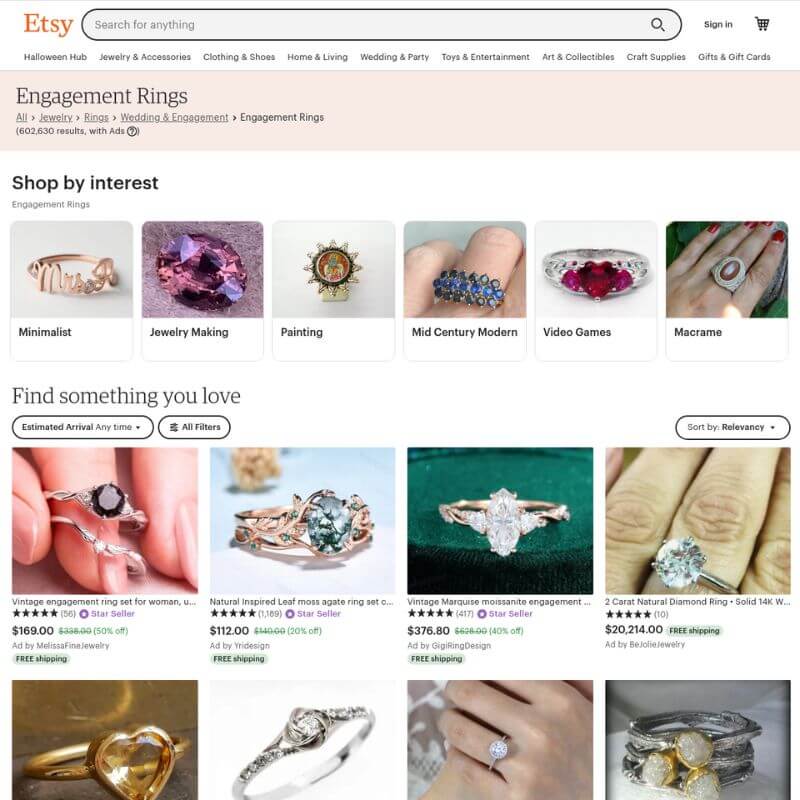This screenshot has width=800, height=800.
Task: Click the Etsy logo
Action: tap(48, 24)
